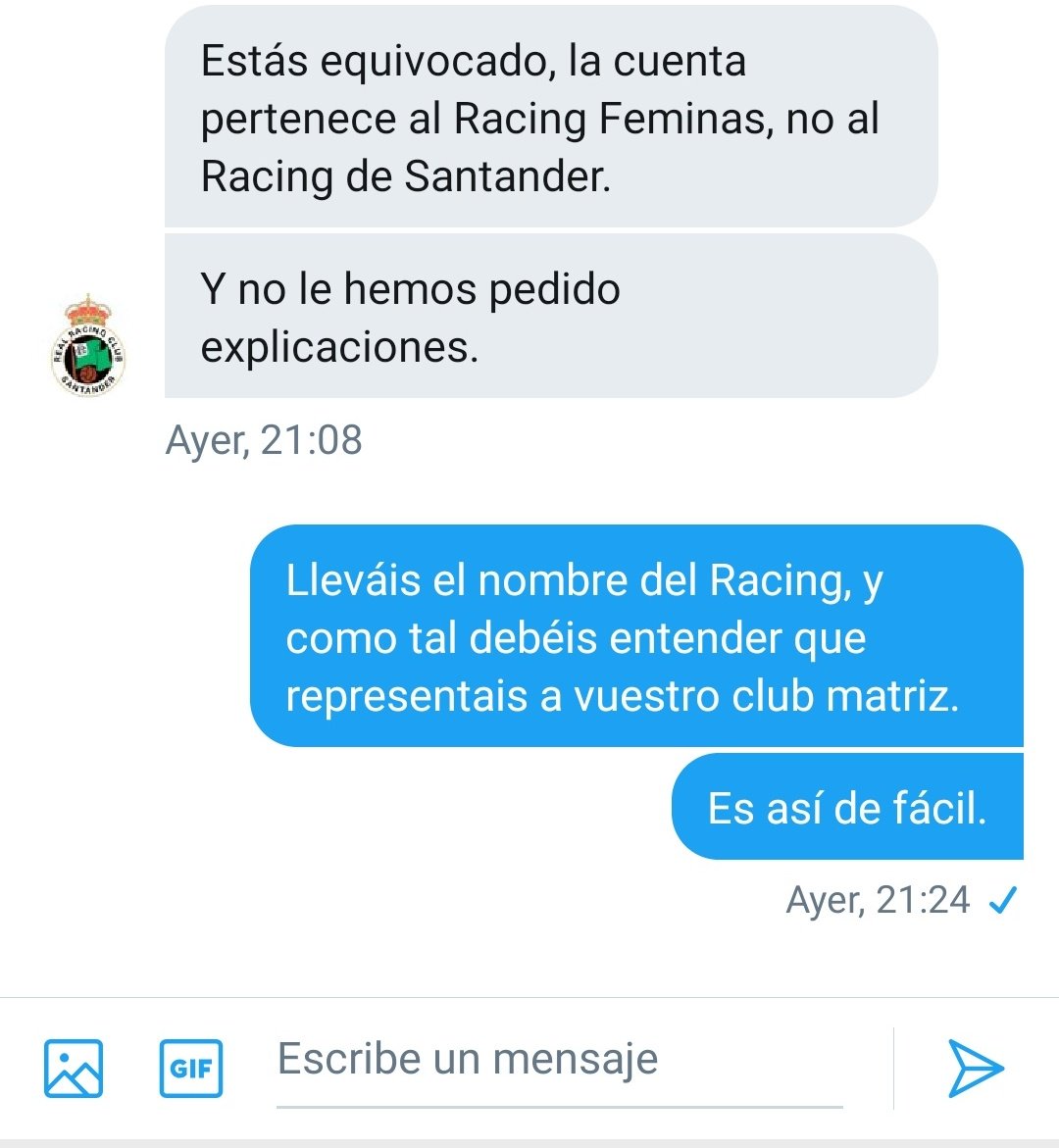Tap the blue read checkmark after 21:24
The width and height of the screenshot is (1059, 1148).
click(1002, 901)
